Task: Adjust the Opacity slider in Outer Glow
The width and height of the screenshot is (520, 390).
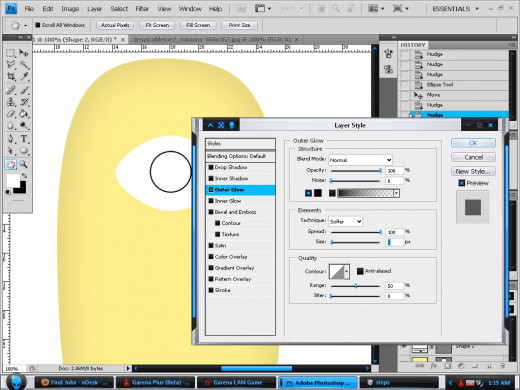Action: click(380, 170)
